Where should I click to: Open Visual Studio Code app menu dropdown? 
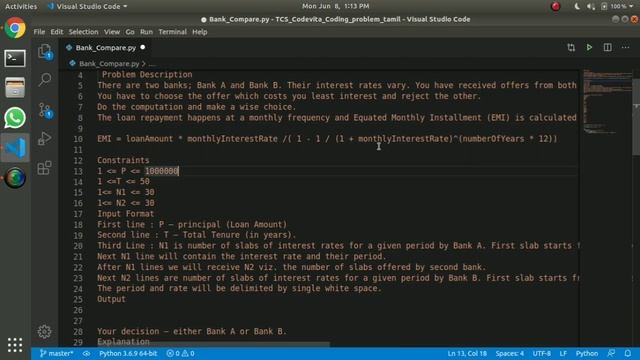click(x=87, y=7)
